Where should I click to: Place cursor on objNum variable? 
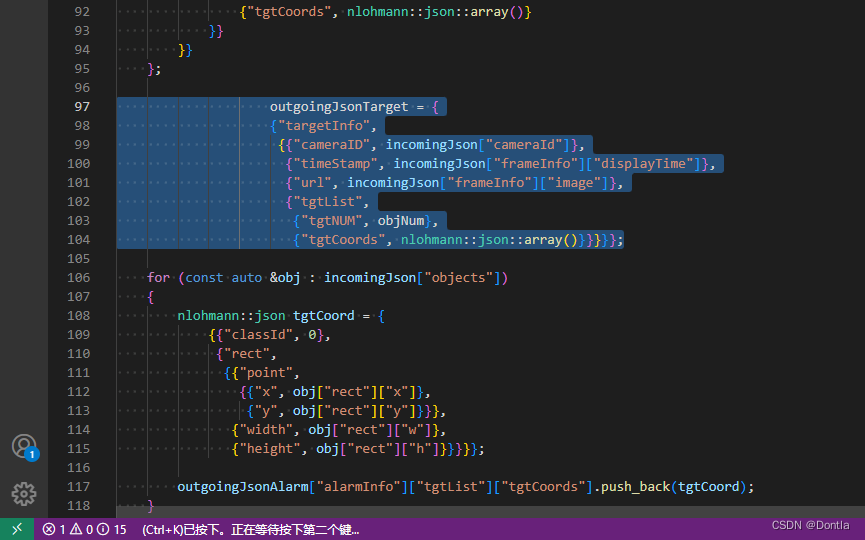401,221
